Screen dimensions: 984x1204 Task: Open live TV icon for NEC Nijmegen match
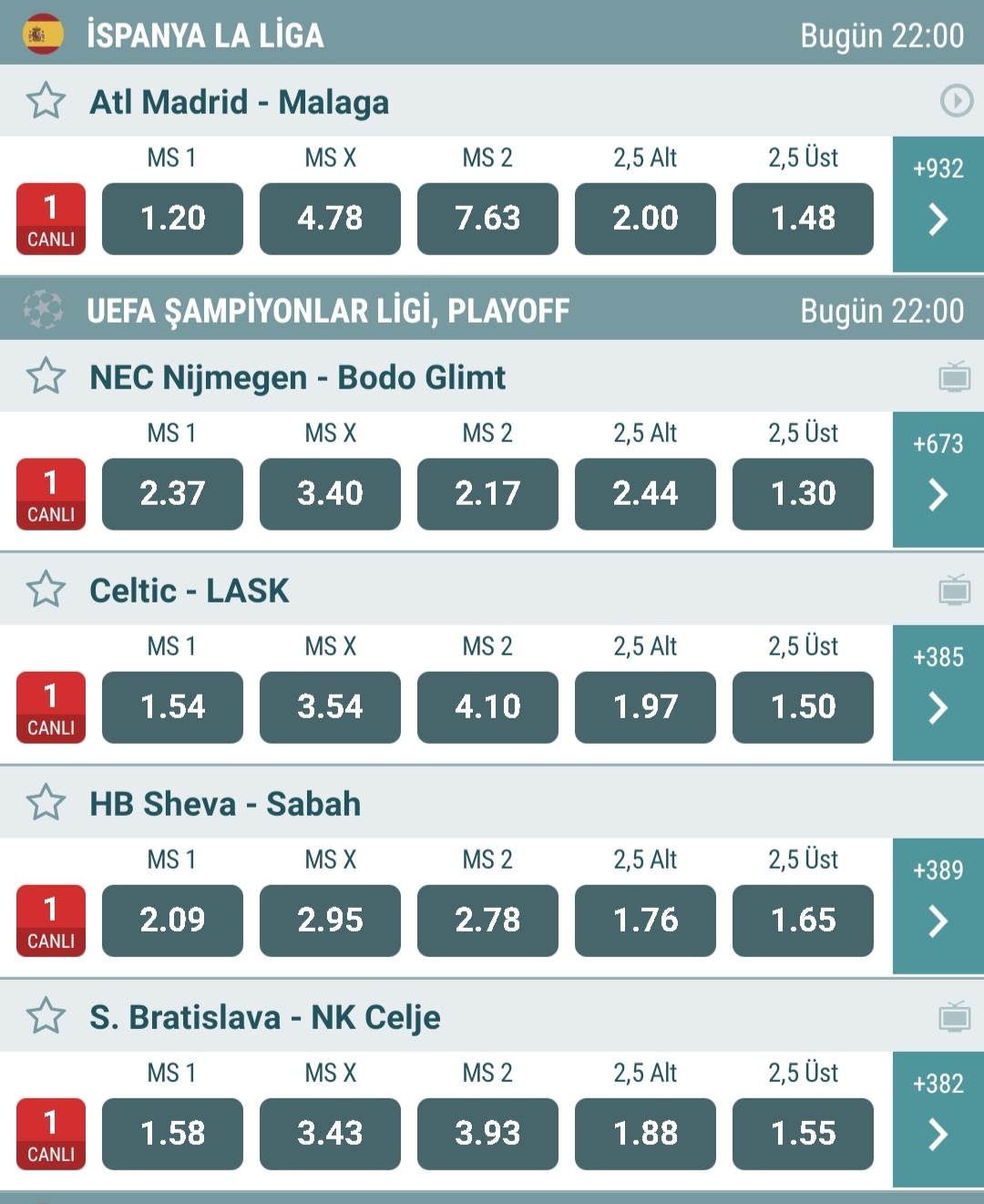pos(955,376)
